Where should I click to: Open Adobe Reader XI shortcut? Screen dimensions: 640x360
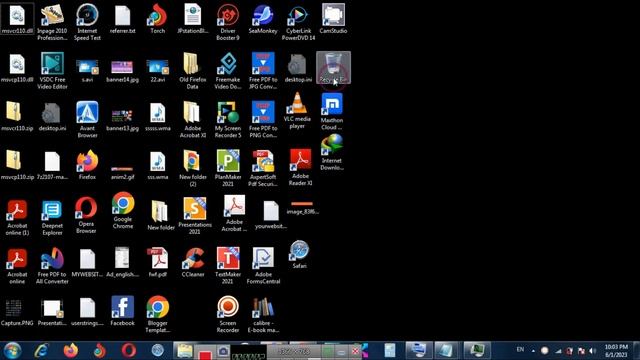click(x=300, y=167)
